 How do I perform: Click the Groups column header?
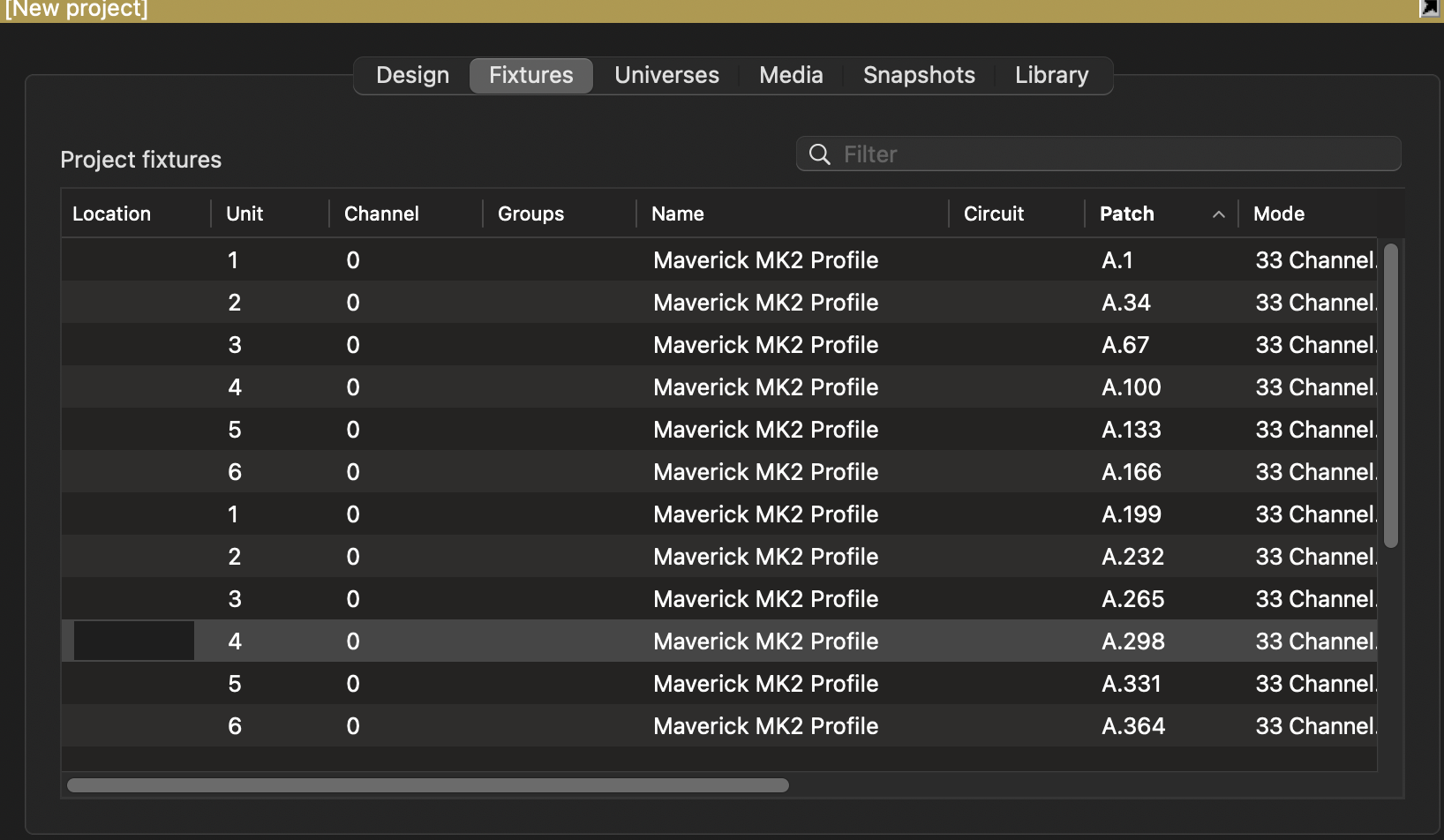click(x=530, y=214)
